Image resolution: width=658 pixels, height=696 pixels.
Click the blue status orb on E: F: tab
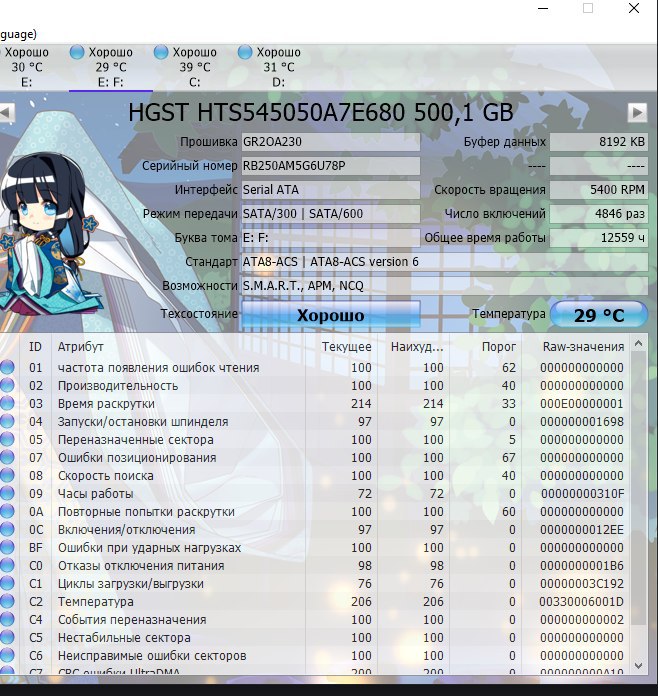point(77,52)
